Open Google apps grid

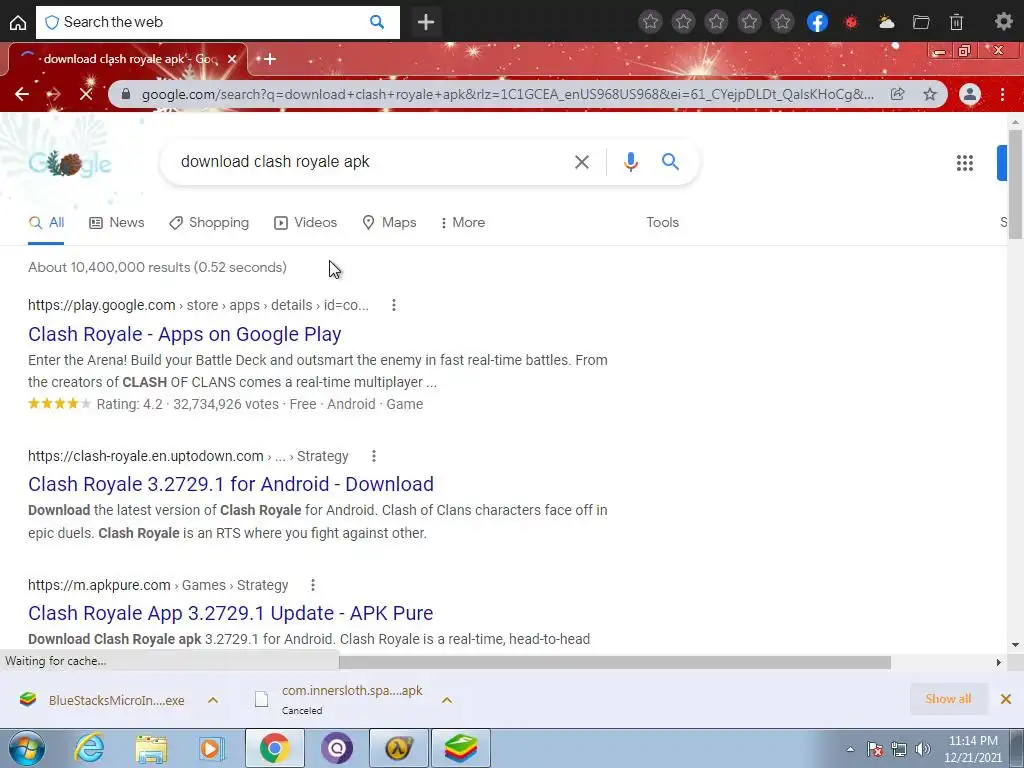[x=965, y=163]
